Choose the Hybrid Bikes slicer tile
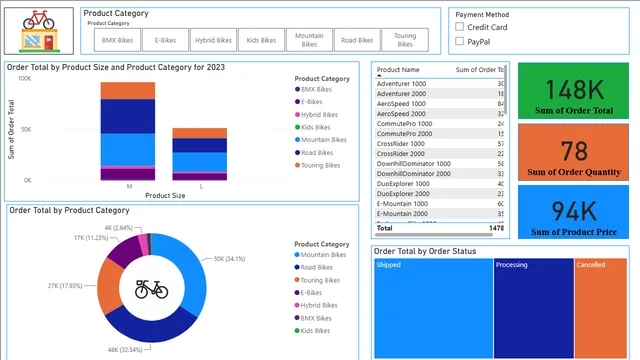The width and height of the screenshot is (640, 360). [x=213, y=40]
